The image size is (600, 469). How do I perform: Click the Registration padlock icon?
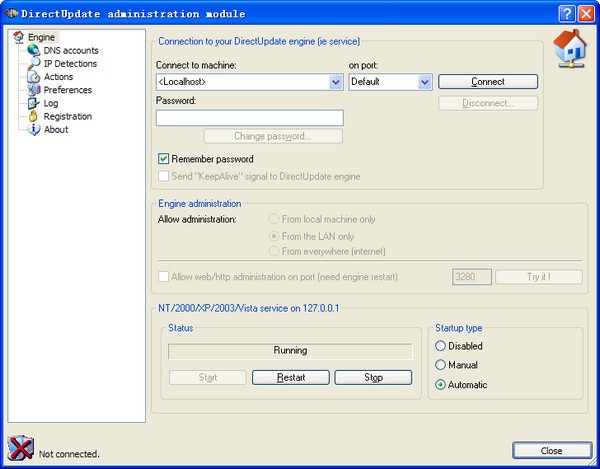tap(33, 116)
